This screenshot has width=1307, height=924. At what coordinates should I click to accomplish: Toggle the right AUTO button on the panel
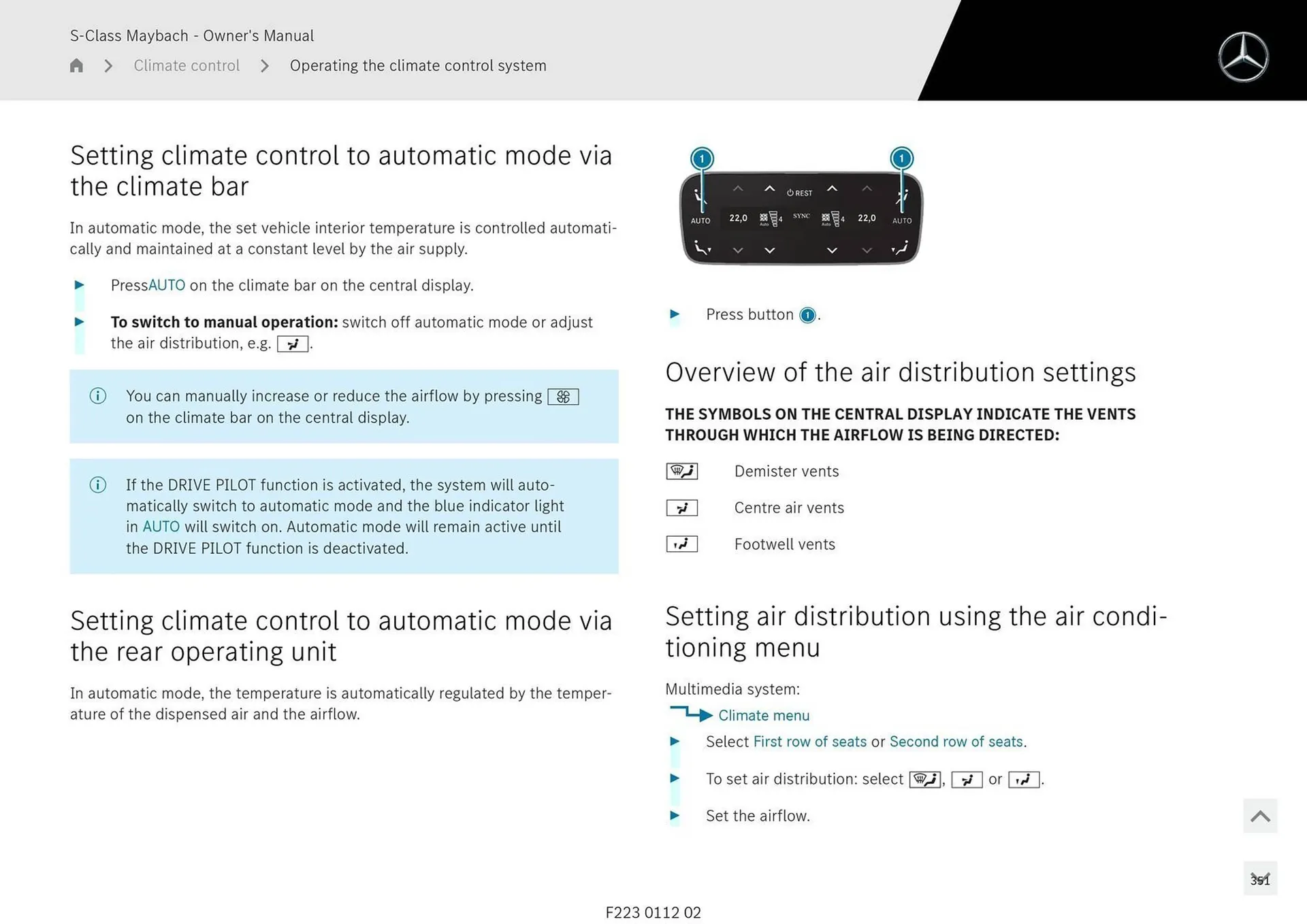[x=903, y=220]
